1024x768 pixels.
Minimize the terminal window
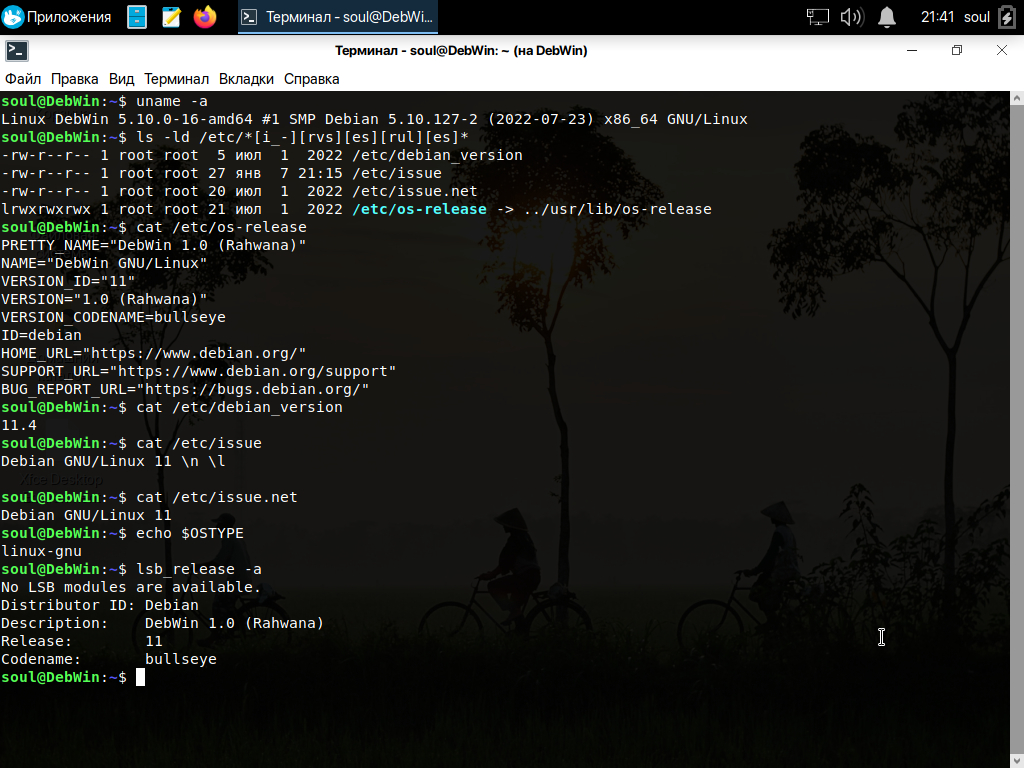click(x=912, y=50)
